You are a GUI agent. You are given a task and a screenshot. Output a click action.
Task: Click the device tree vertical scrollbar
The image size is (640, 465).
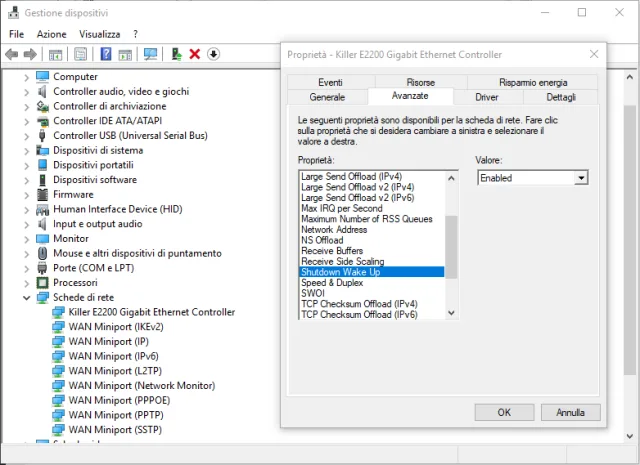[629, 239]
